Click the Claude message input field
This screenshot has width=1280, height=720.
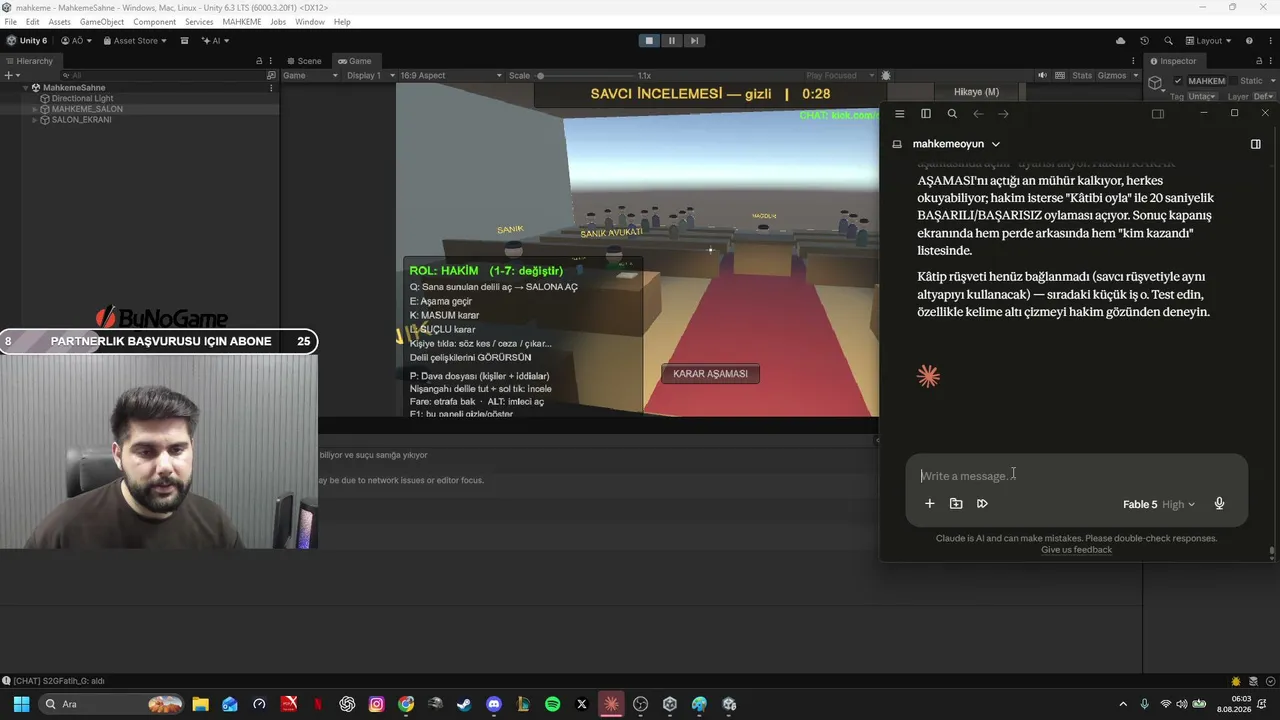(x=1076, y=476)
